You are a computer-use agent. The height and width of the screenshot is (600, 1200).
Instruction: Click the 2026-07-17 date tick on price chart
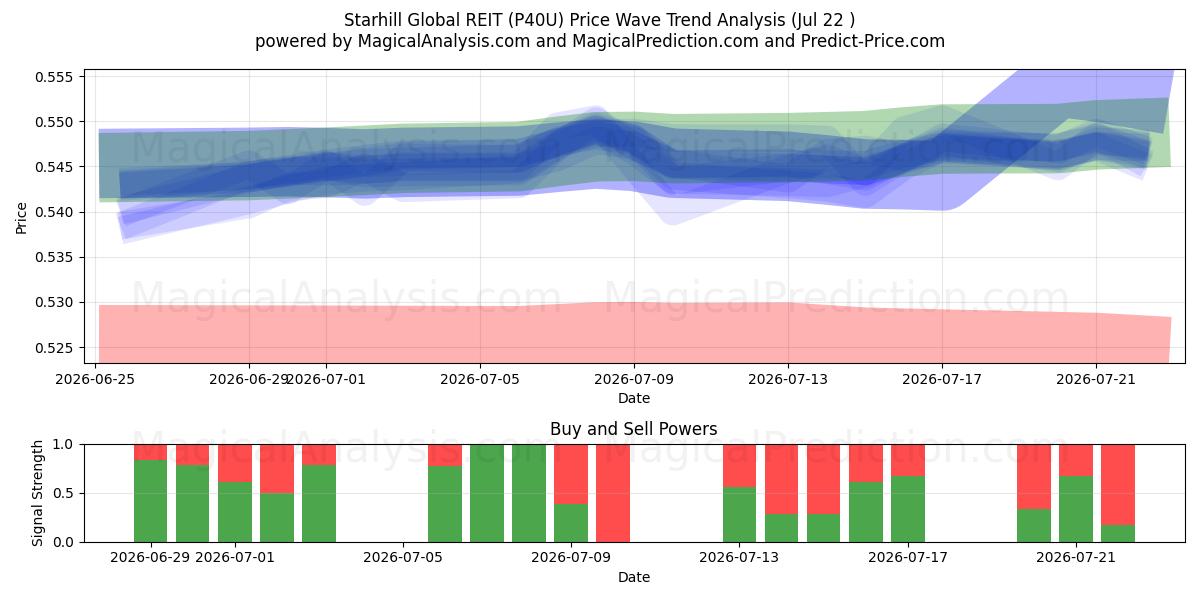pos(942,379)
